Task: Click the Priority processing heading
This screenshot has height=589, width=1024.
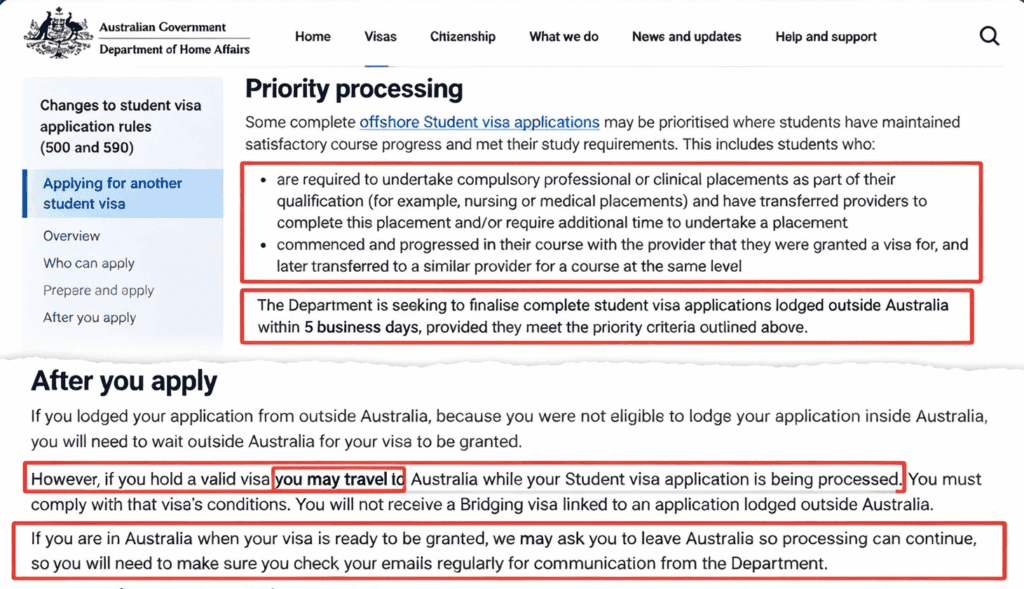Action: point(354,89)
